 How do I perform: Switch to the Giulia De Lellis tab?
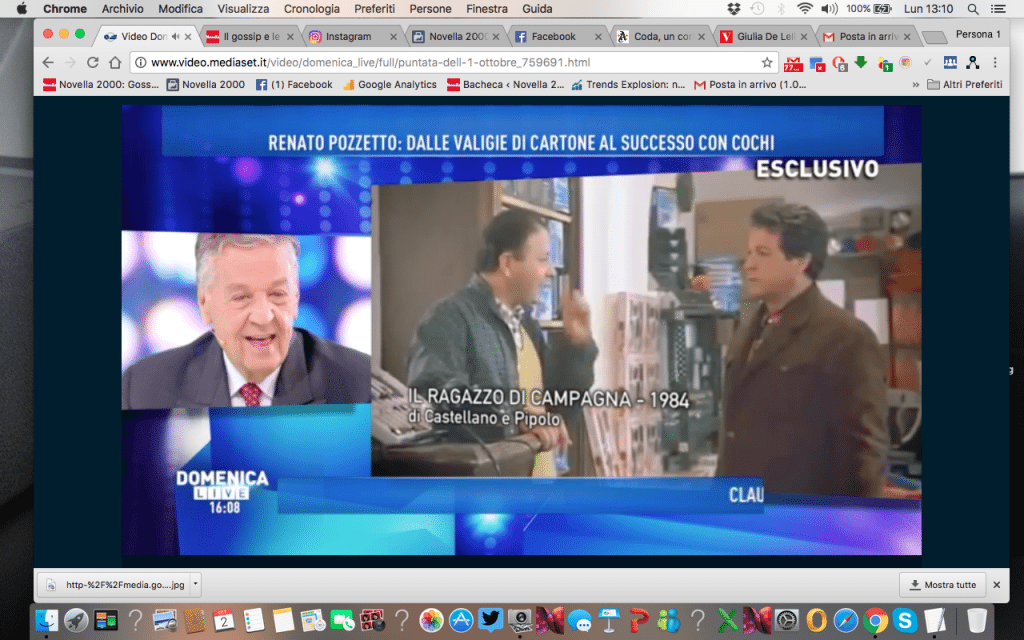pyautogui.click(x=764, y=37)
